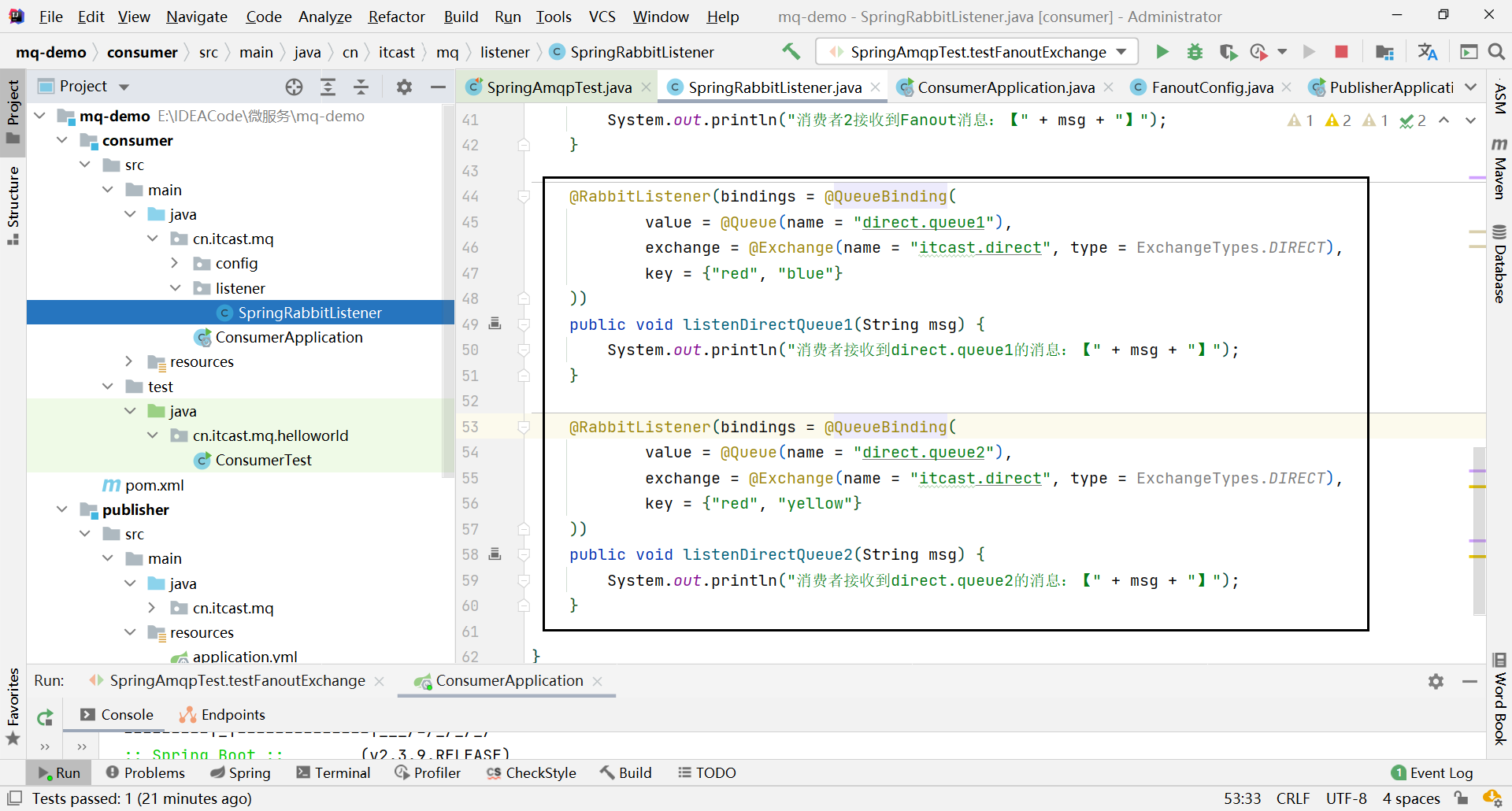Open Structure tool window on left sidebar
1512x811 pixels.
(x=13, y=206)
